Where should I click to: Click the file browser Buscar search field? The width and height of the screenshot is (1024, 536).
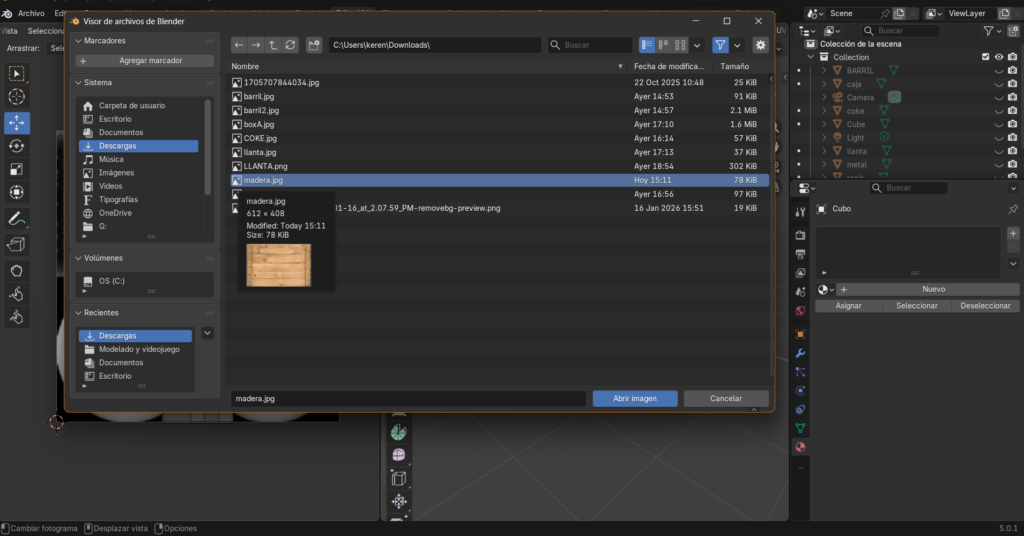click(x=590, y=45)
